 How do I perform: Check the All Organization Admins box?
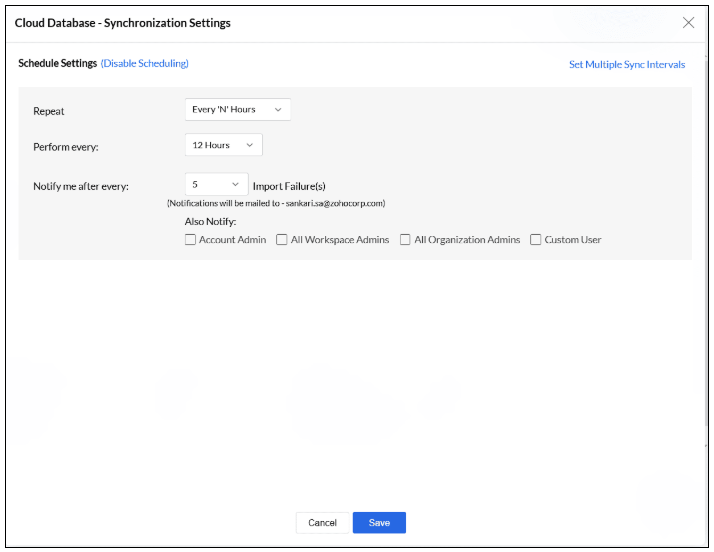[405, 240]
